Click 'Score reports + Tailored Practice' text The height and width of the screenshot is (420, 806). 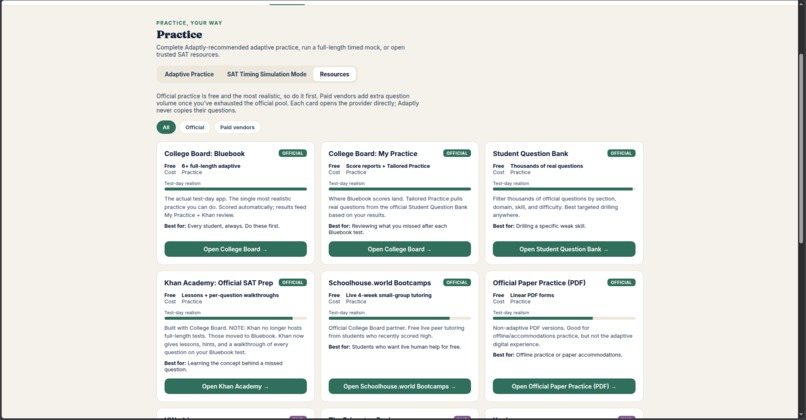388,166
